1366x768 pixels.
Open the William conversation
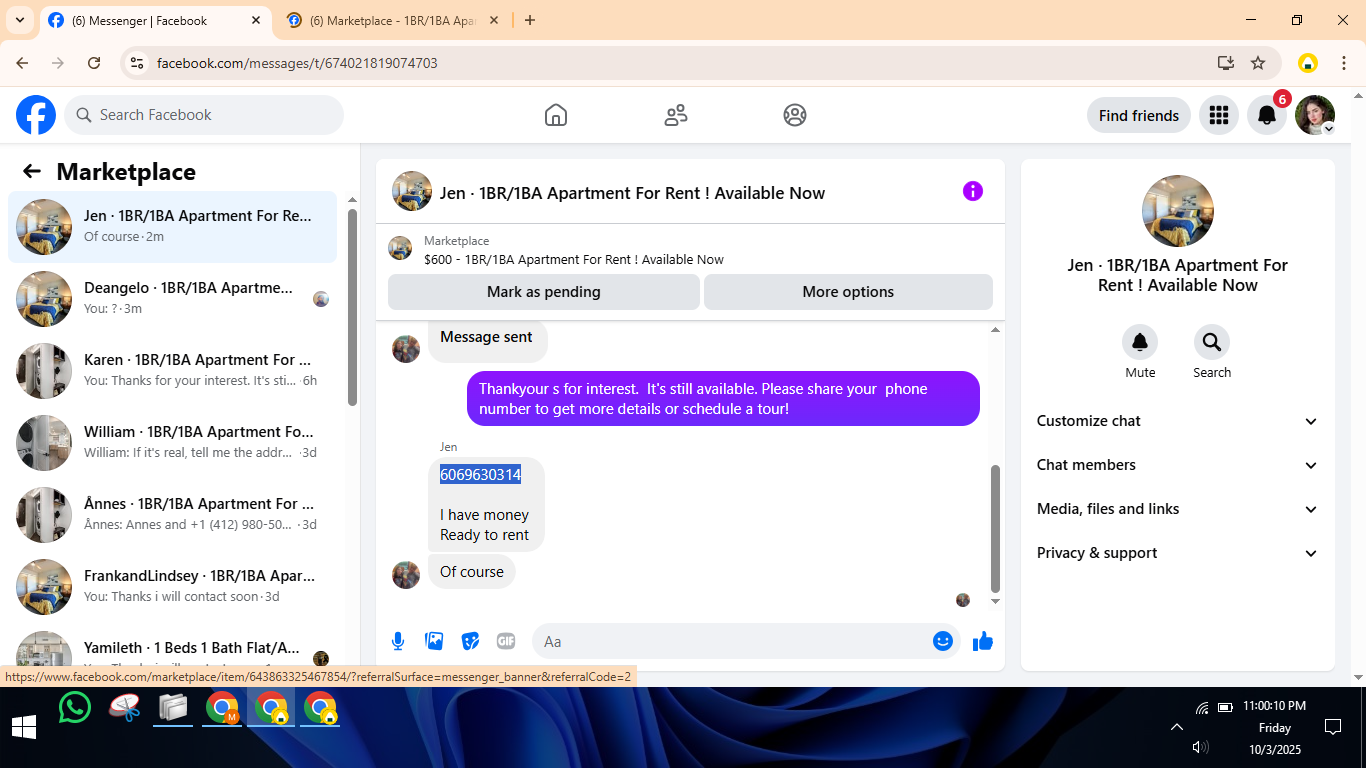[173, 443]
